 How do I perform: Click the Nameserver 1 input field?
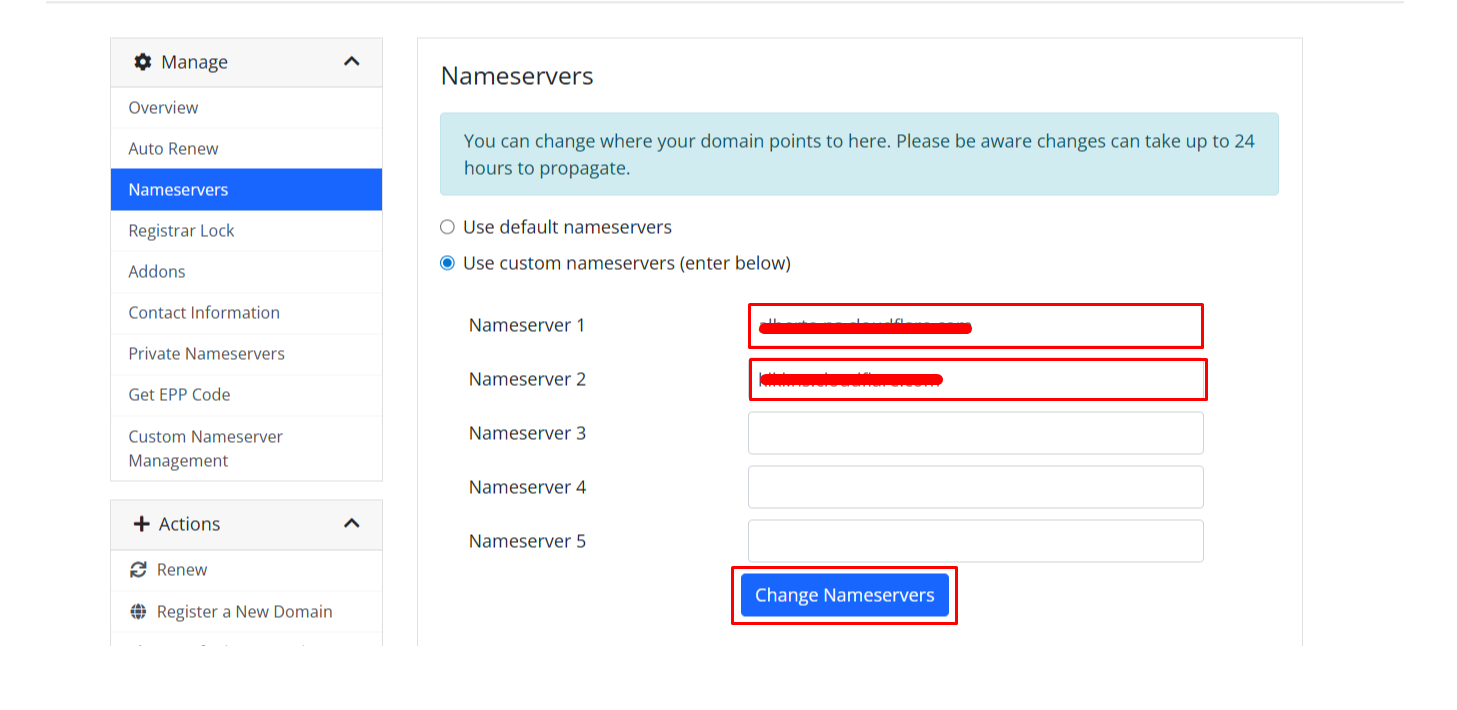click(x=975, y=326)
